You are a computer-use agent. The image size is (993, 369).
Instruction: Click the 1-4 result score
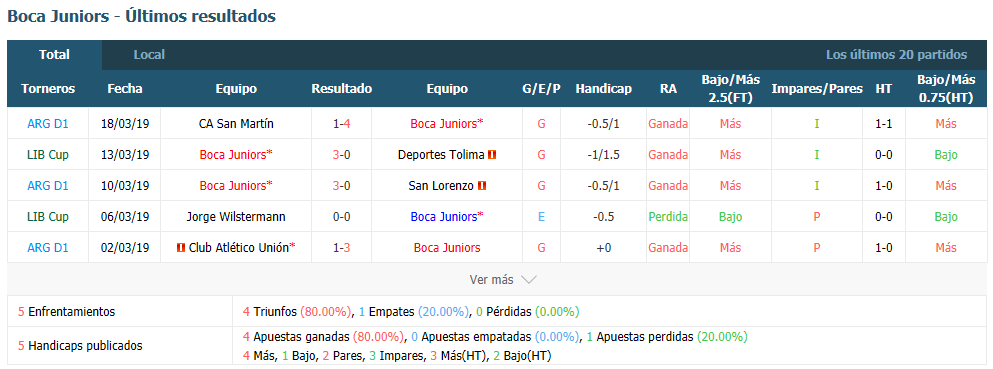pyautogui.click(x=342, y=123)
